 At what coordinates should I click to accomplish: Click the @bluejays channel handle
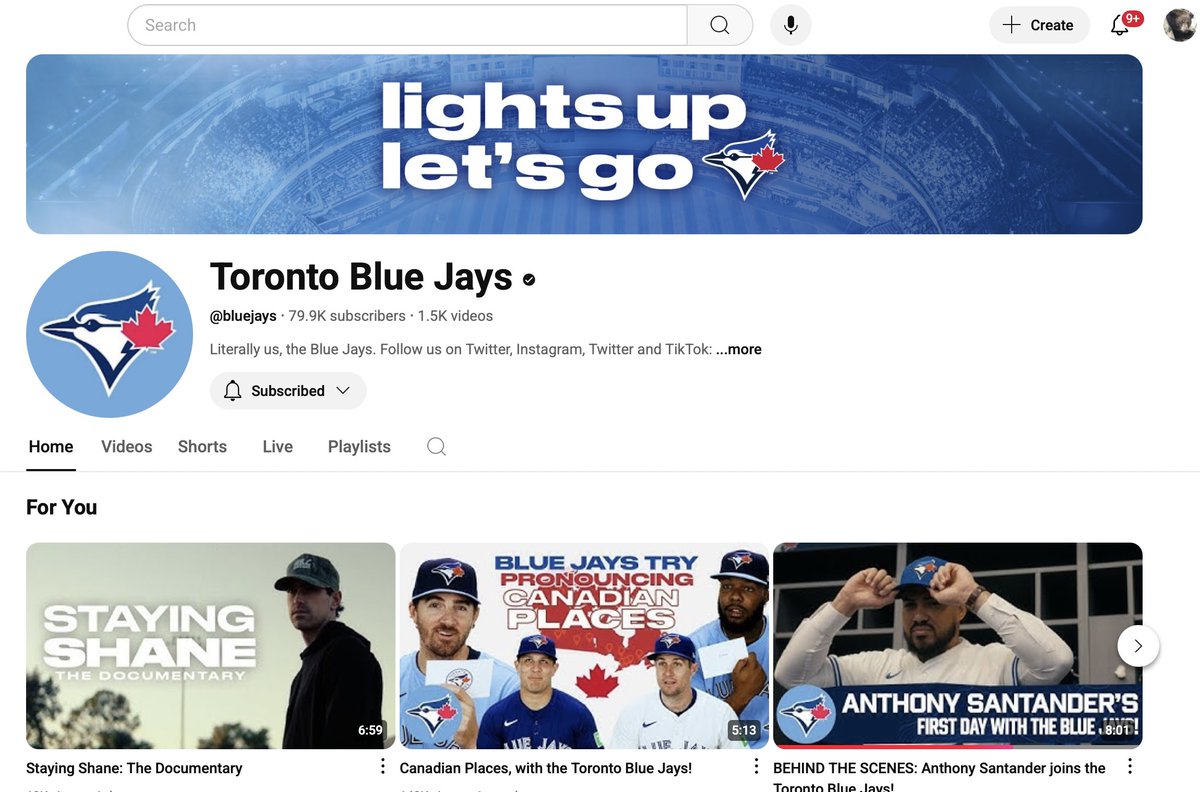(x=243, y=316)
